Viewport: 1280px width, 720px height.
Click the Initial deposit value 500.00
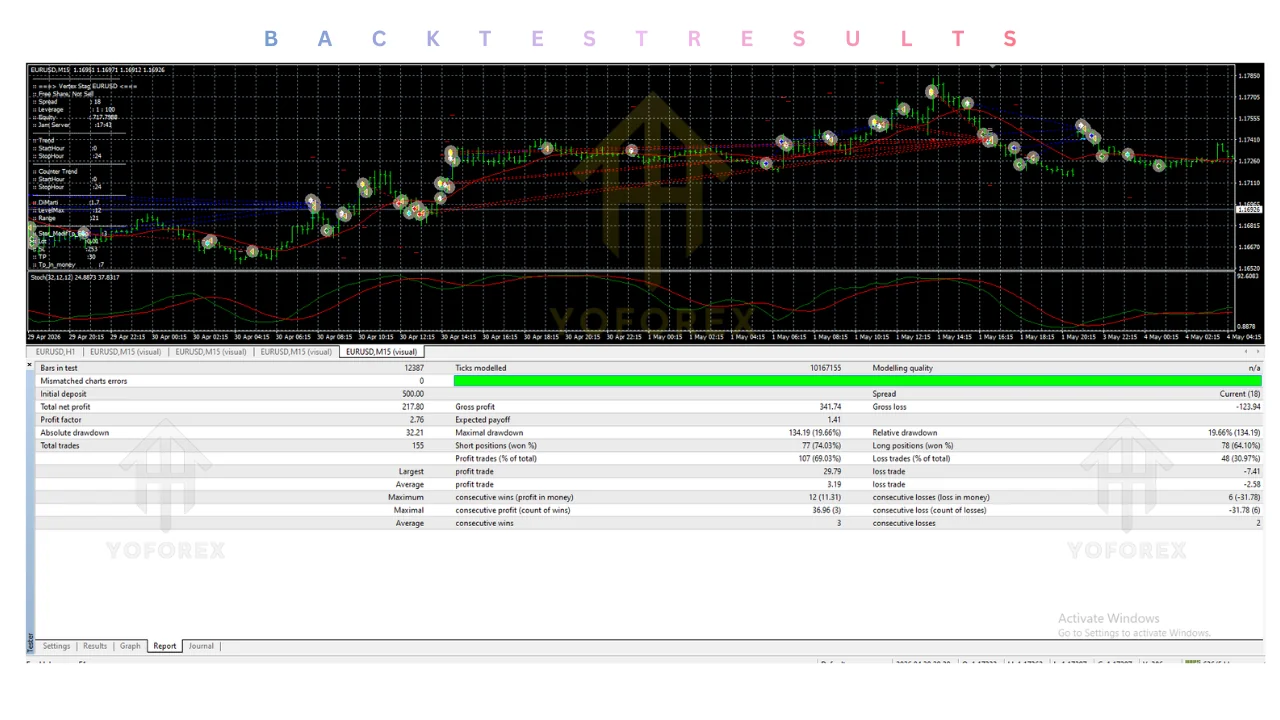coord(413,394)
